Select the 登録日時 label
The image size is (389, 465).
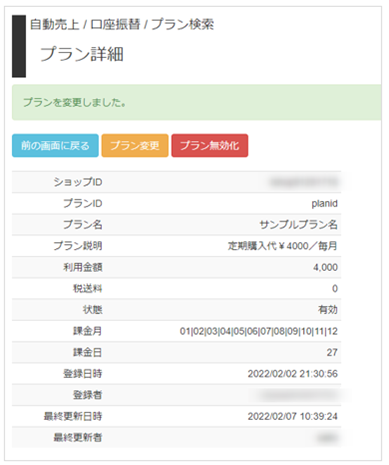83,374
